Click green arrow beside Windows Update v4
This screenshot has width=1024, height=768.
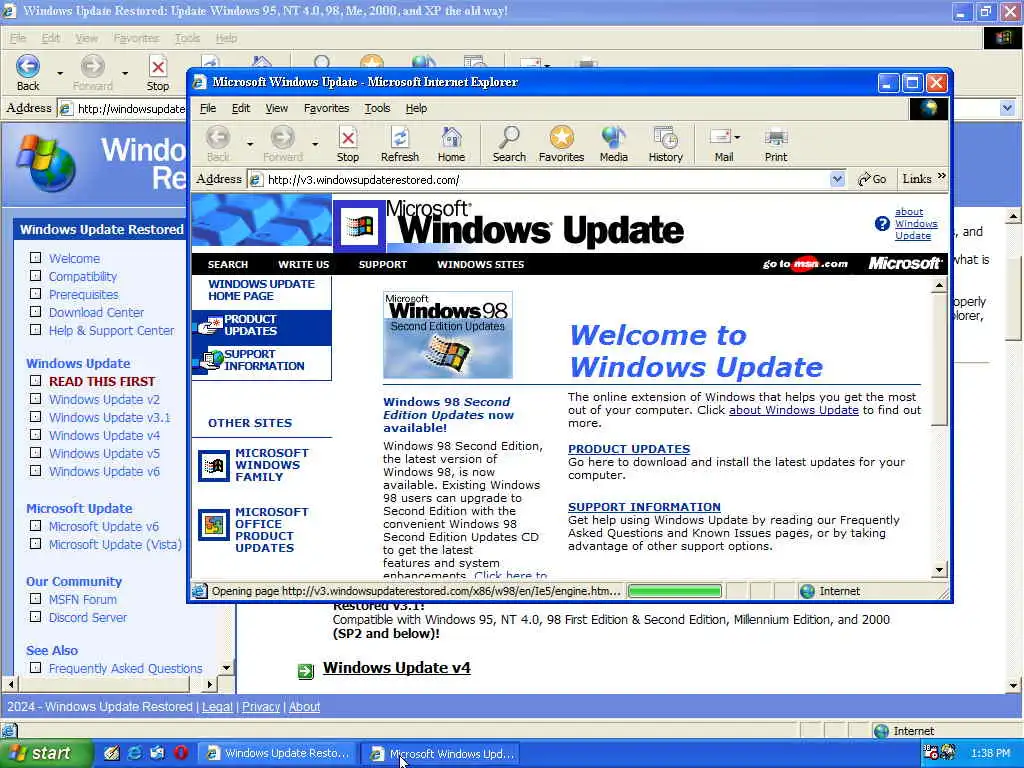click(306, 671)
